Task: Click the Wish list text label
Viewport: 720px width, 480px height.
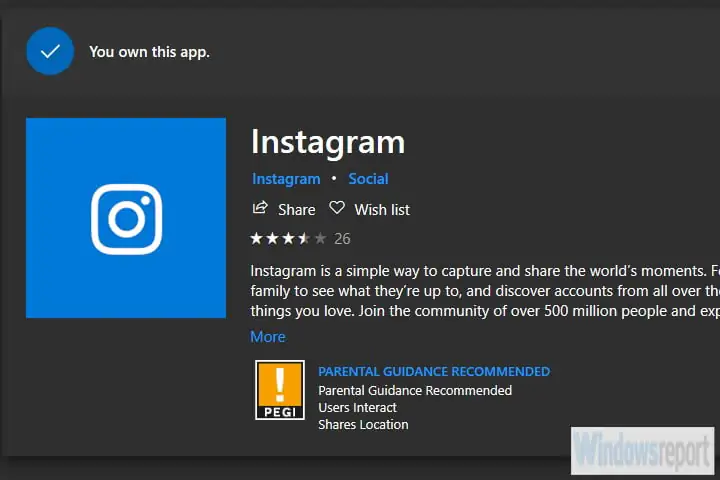Action: (x=382, y=210)
